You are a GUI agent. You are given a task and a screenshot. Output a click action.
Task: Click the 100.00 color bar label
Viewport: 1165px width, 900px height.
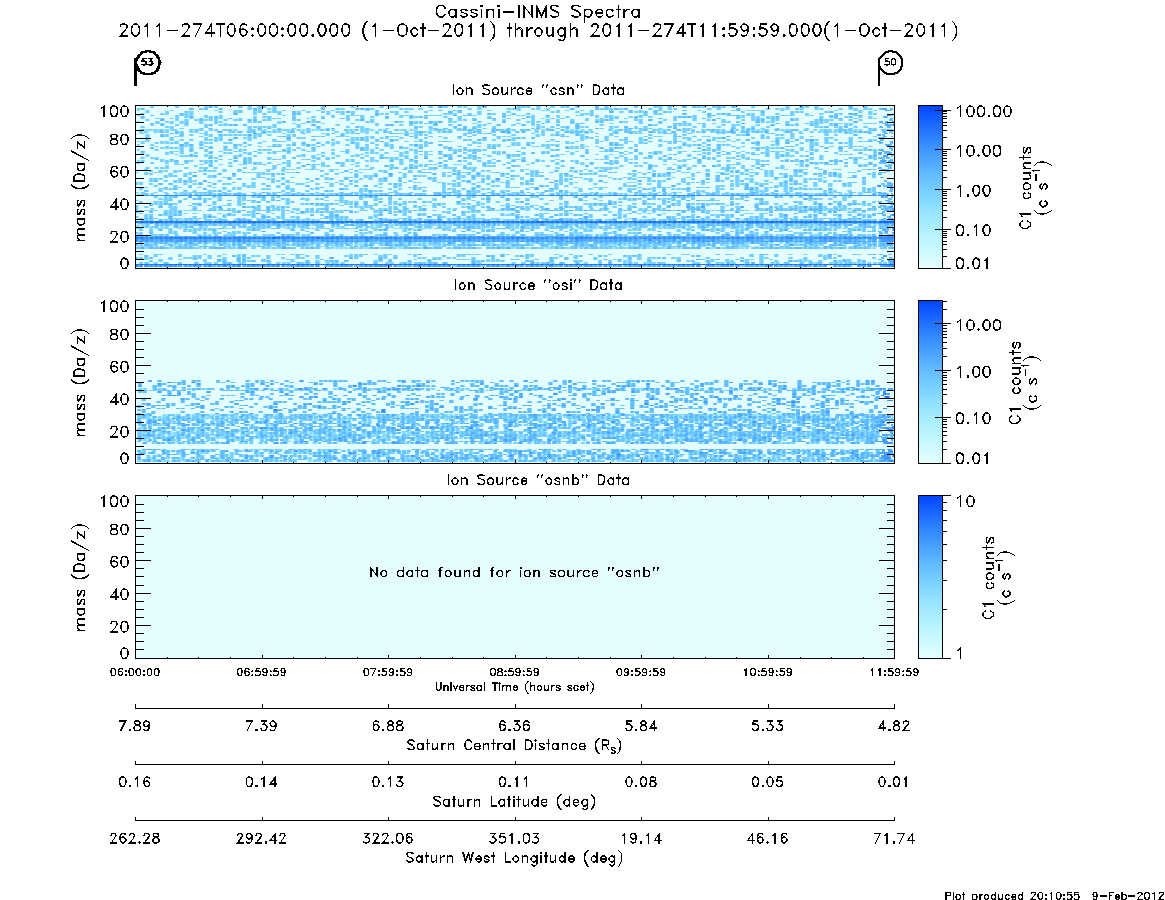[984, 111]
